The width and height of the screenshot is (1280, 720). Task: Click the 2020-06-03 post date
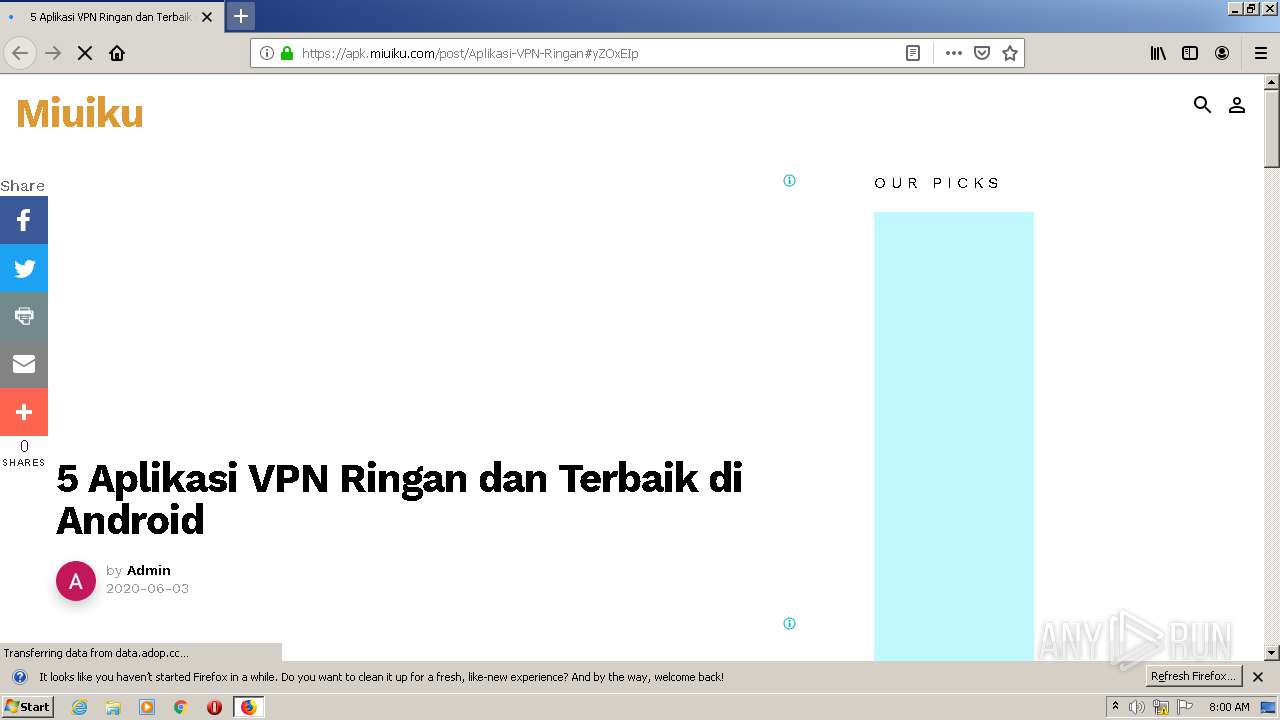(x=147, y=588)
